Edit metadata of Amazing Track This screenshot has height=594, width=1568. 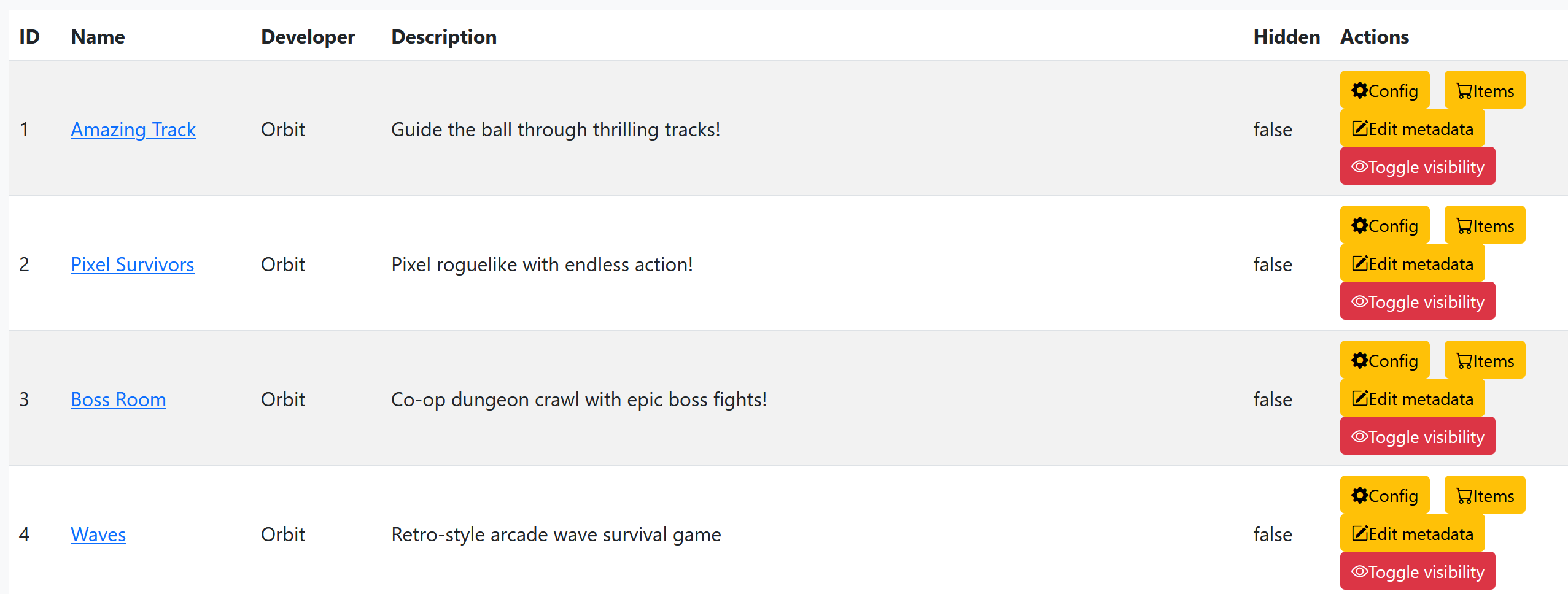point(1412,128)
